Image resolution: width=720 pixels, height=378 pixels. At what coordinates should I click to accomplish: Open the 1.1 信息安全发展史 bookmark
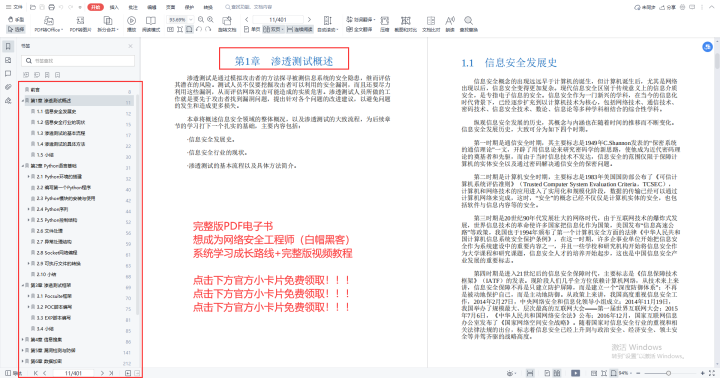(56, 112)
